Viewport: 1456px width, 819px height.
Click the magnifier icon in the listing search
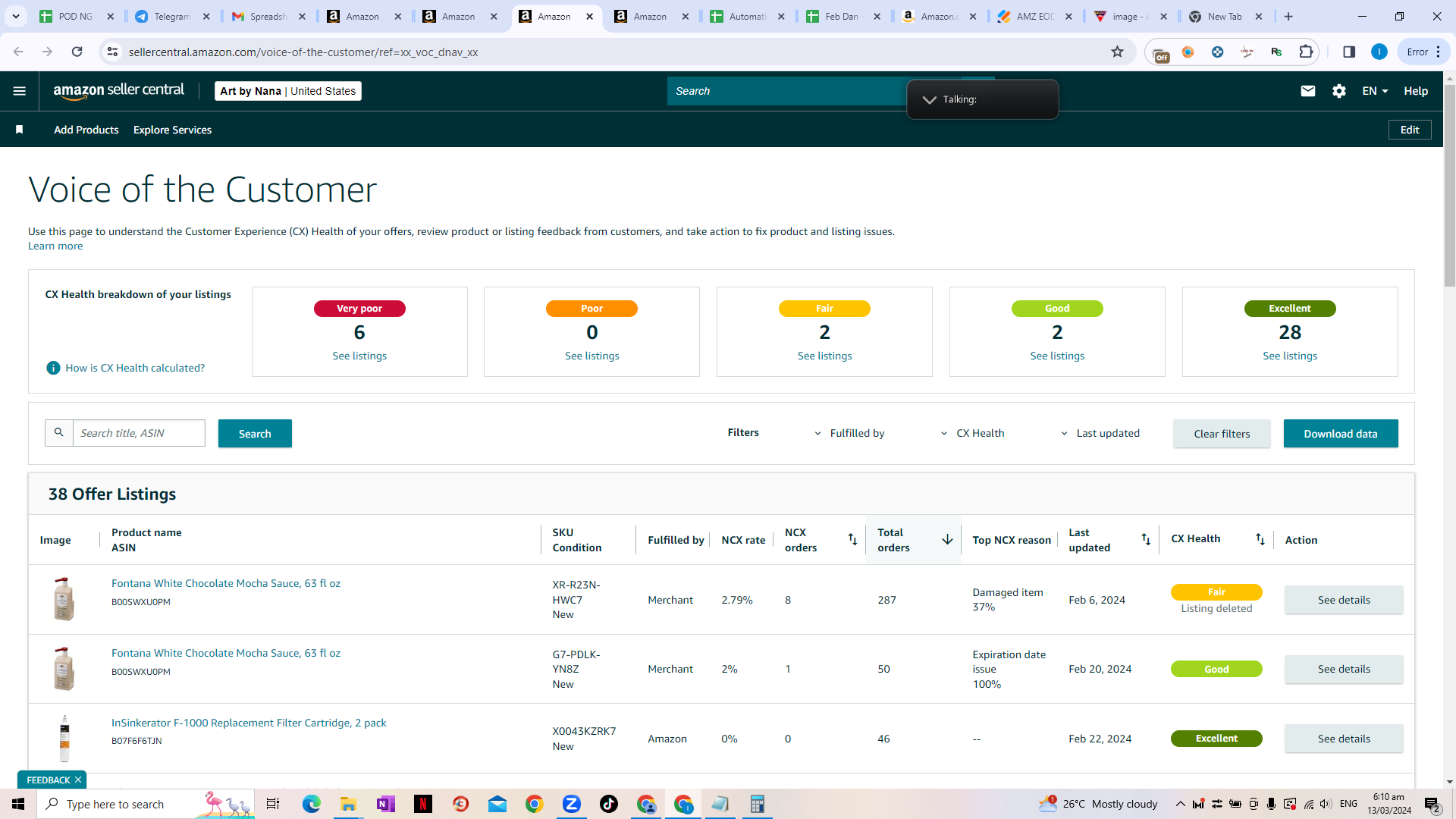coord(59,433)
